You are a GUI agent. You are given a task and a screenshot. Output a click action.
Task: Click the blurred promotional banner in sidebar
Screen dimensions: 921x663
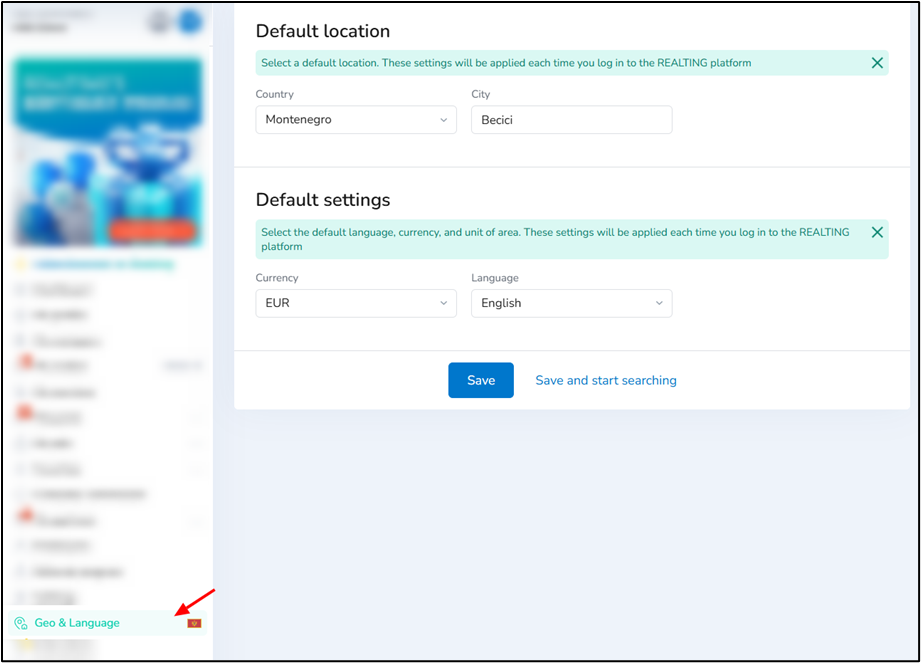tap(108, 152)
